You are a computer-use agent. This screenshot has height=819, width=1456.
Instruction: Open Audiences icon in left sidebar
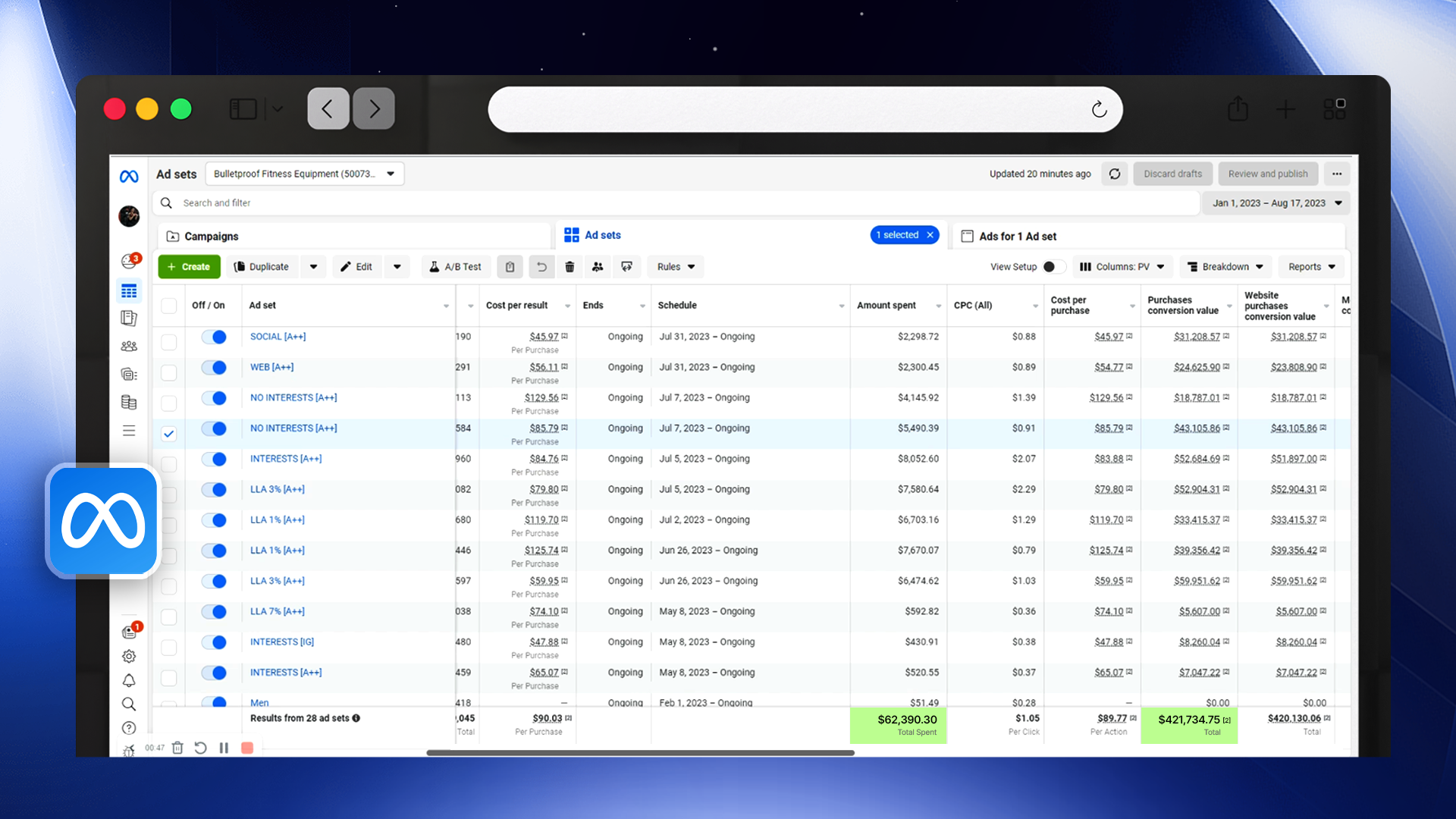pyautogui.click(x=129, y=346)
